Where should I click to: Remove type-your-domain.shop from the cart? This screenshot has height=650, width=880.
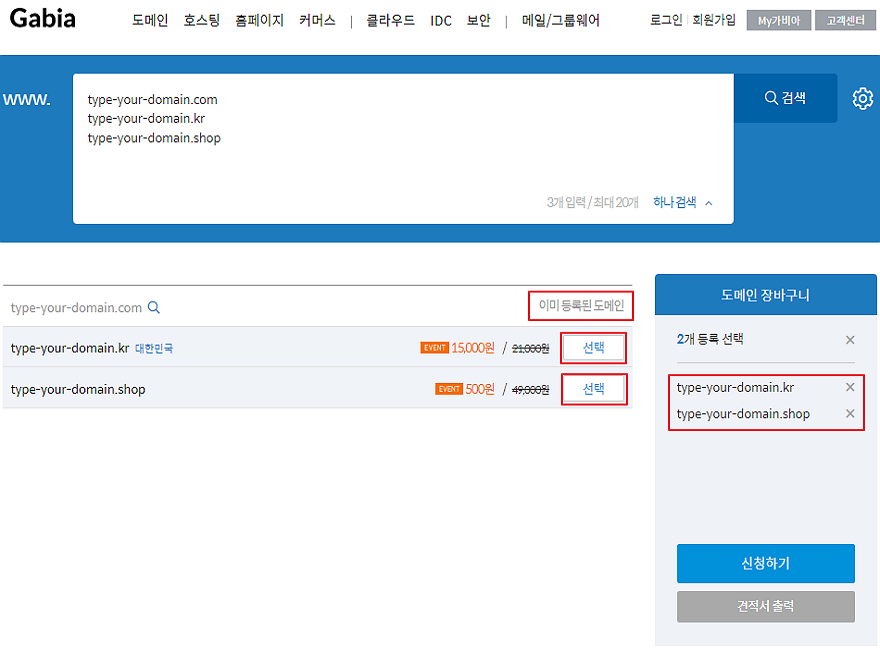pyautogui.click(x=850, y=414)
